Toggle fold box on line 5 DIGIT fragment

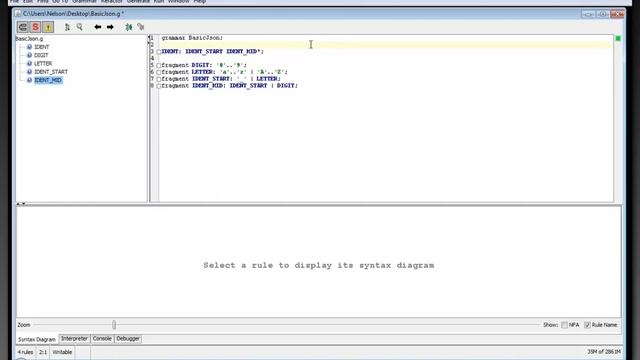(x=159, y=65)
